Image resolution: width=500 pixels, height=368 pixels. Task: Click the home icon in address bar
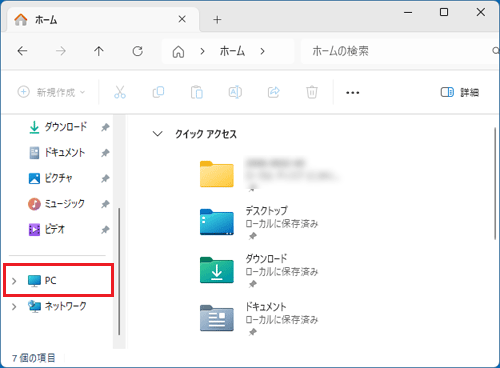click(178, 52)
